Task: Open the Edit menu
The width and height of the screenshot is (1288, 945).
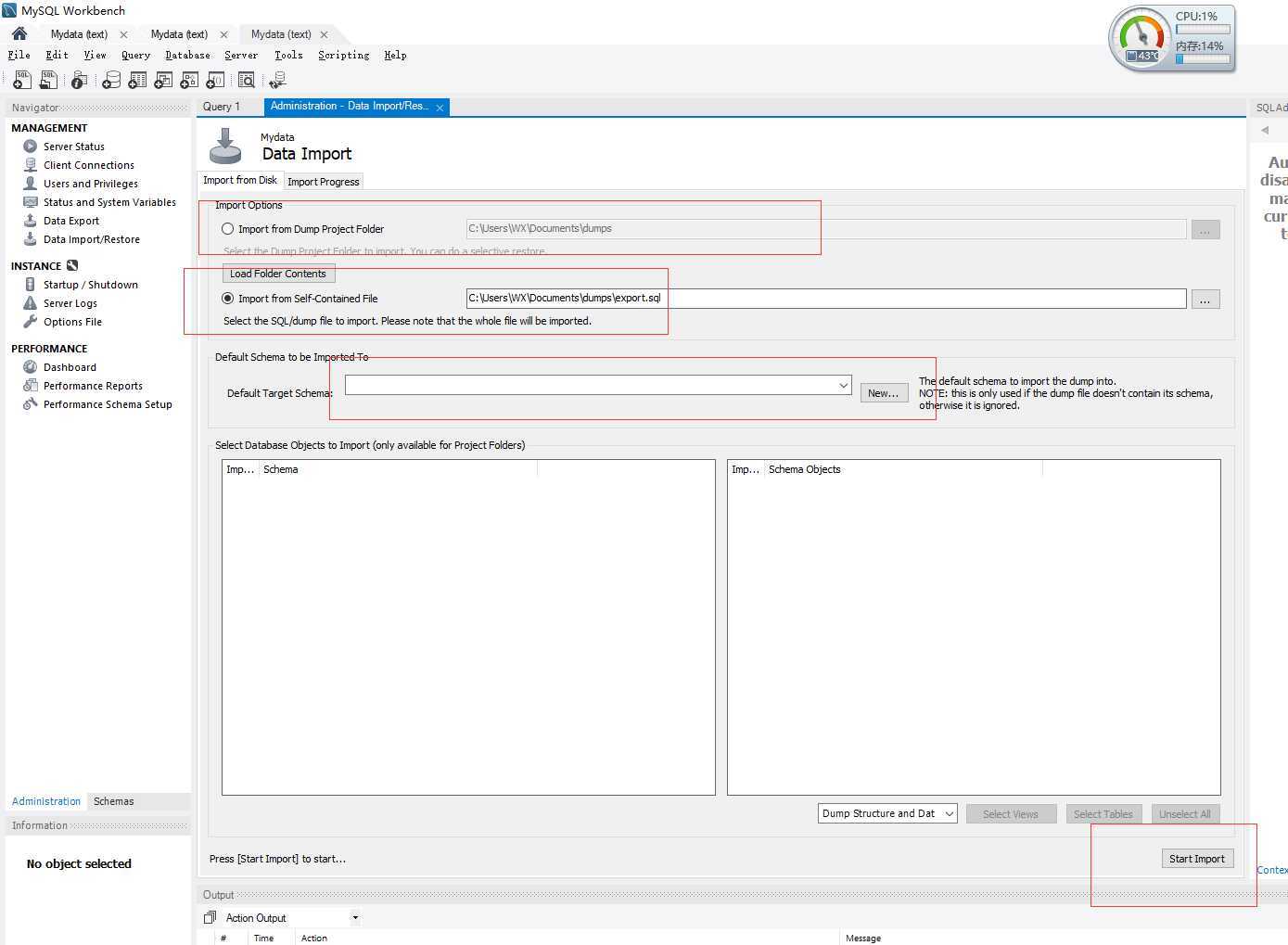Action: (57, 55)
